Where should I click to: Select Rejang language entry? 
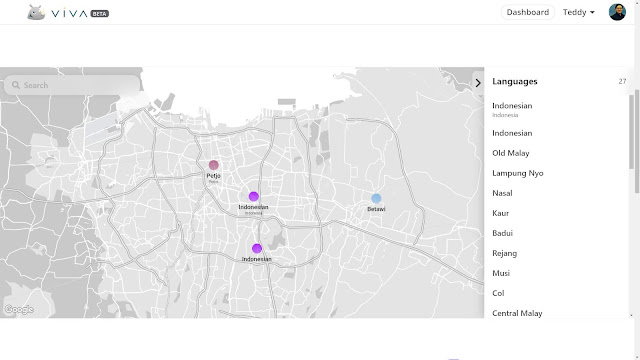[504, 253]
